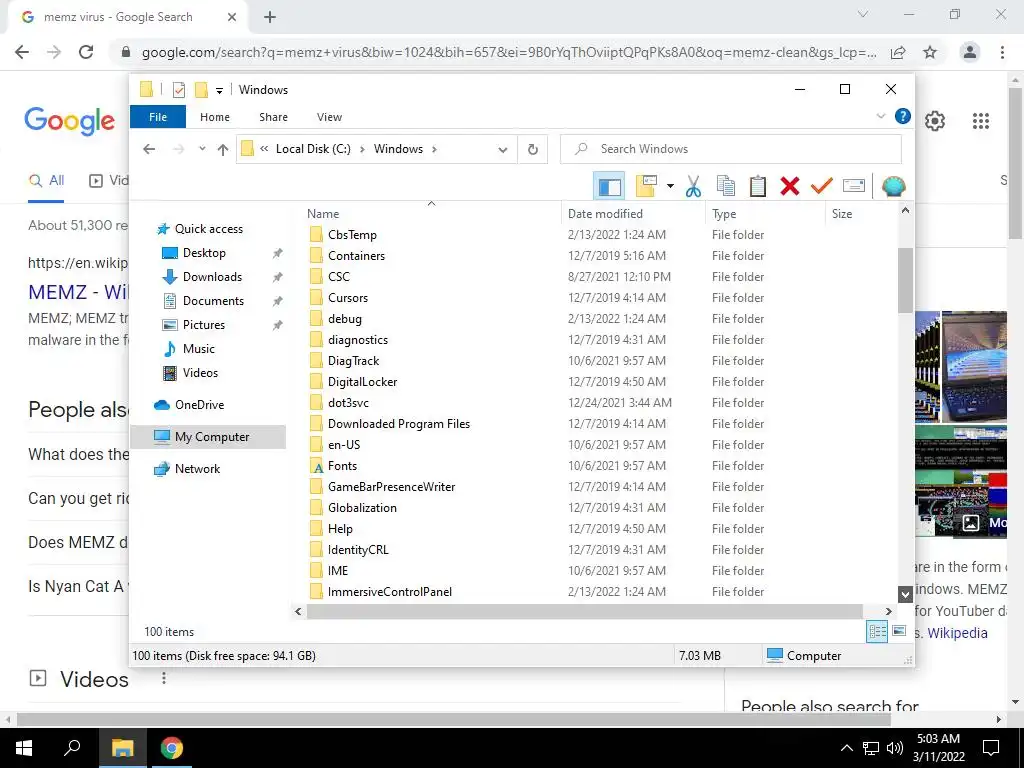Open Google apps grid icon
This screenshot has height=768, width=1024.
click(x=980, y=121)
